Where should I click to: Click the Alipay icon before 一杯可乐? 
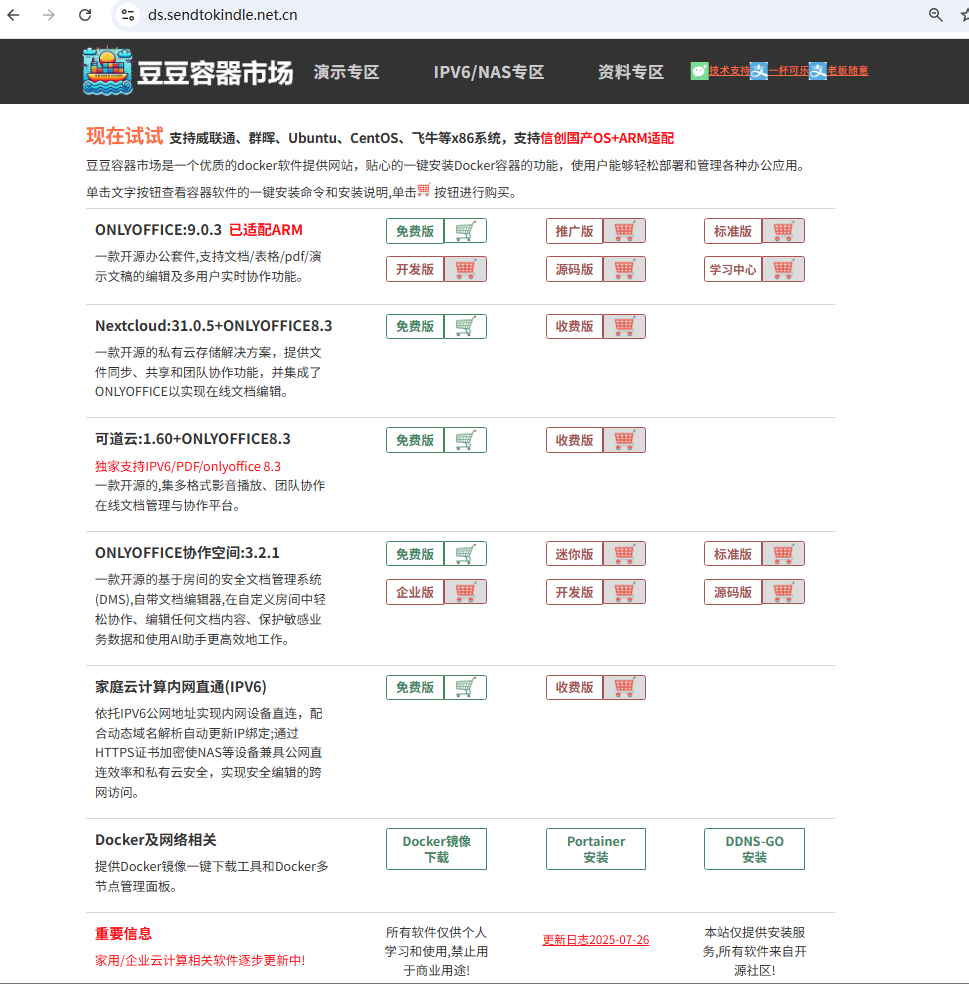759,71
